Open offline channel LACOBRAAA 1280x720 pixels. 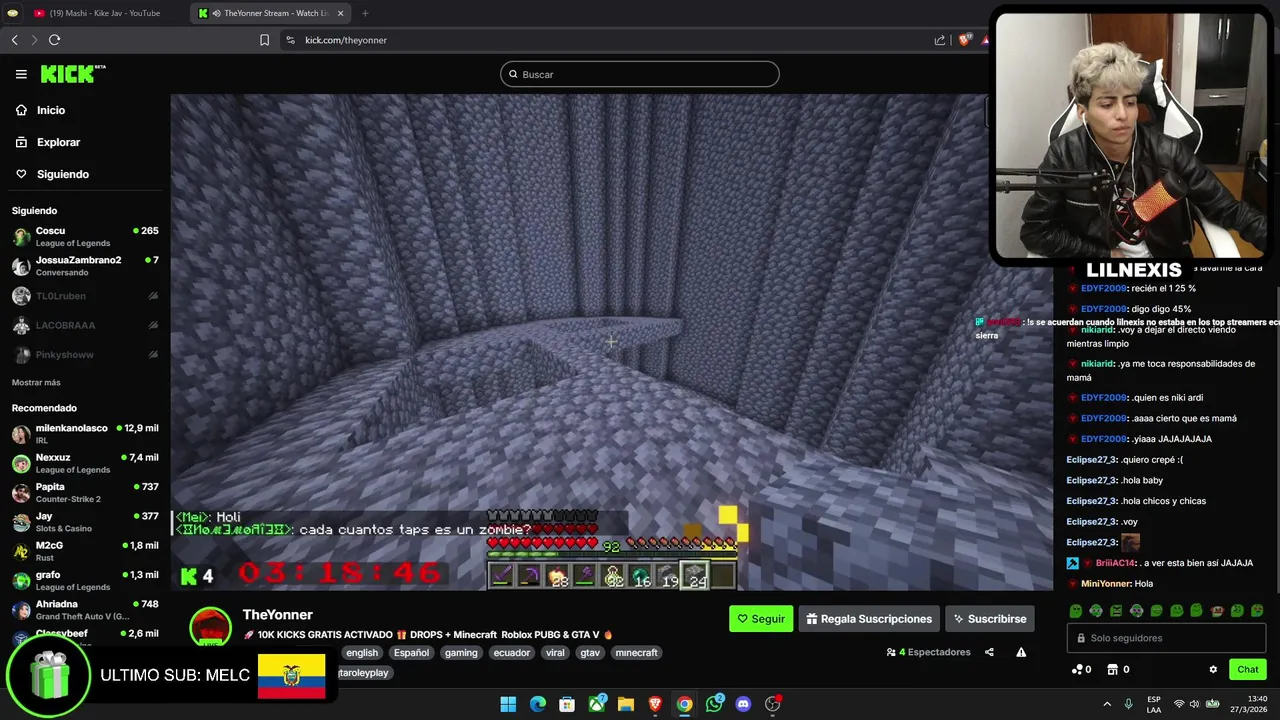click(x=85, y=325)
